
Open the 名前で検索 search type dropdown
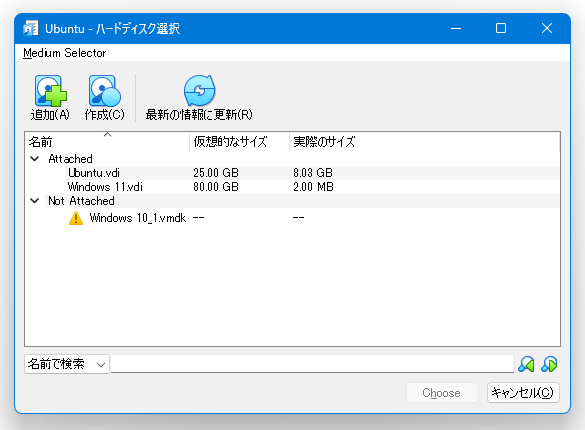(67, 364)
